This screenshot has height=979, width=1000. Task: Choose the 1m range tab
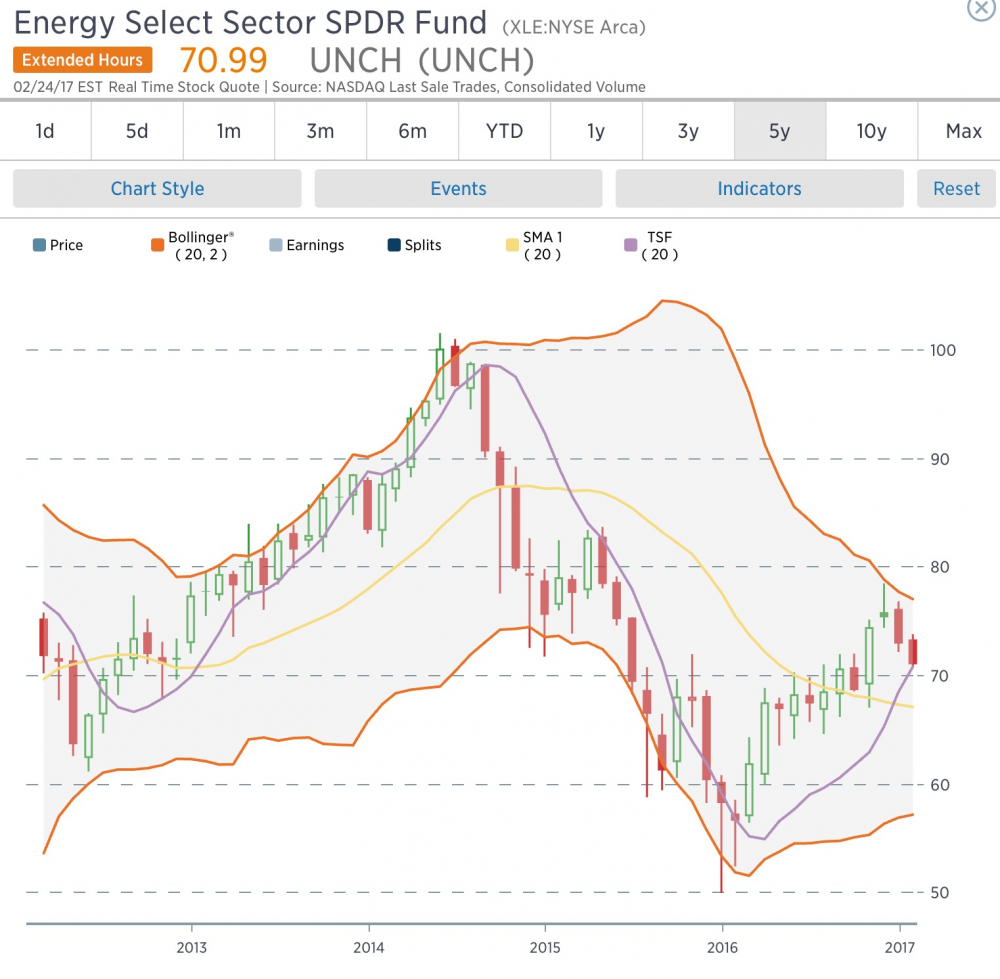tap(229, 131)
